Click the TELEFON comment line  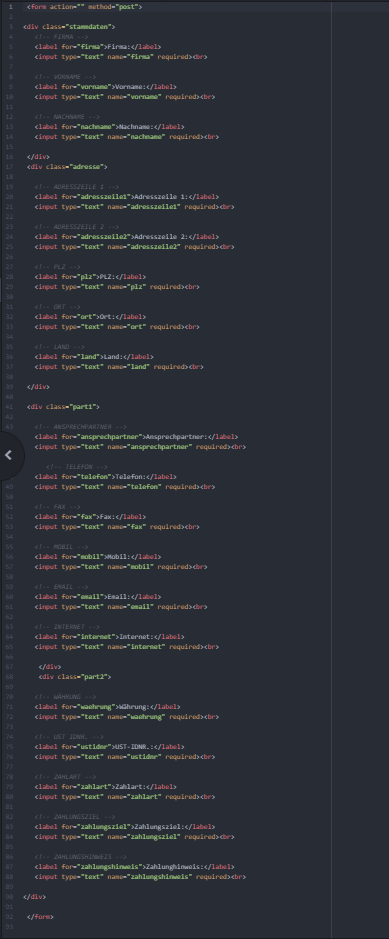pos(77,467)
